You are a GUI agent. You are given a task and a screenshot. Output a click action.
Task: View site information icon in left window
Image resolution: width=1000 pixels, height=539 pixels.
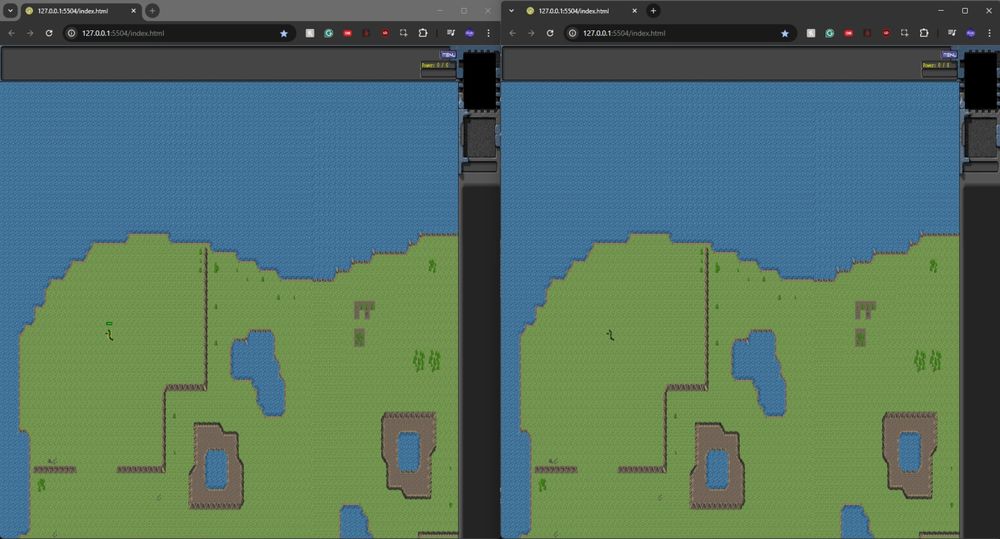[x=71, y=33]
